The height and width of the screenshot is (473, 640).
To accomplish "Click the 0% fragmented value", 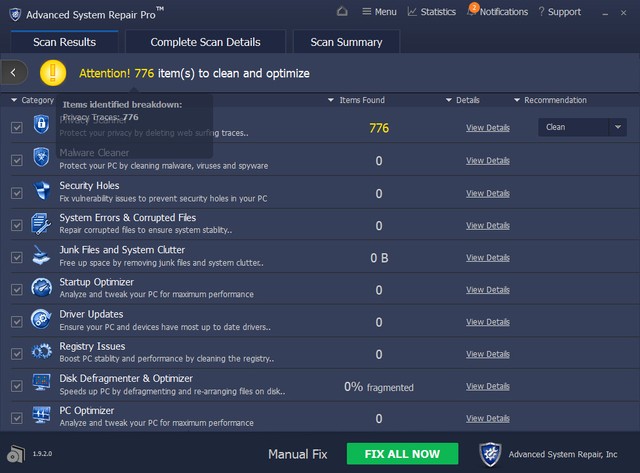I will pyautogui.click(x=378, y=386).
